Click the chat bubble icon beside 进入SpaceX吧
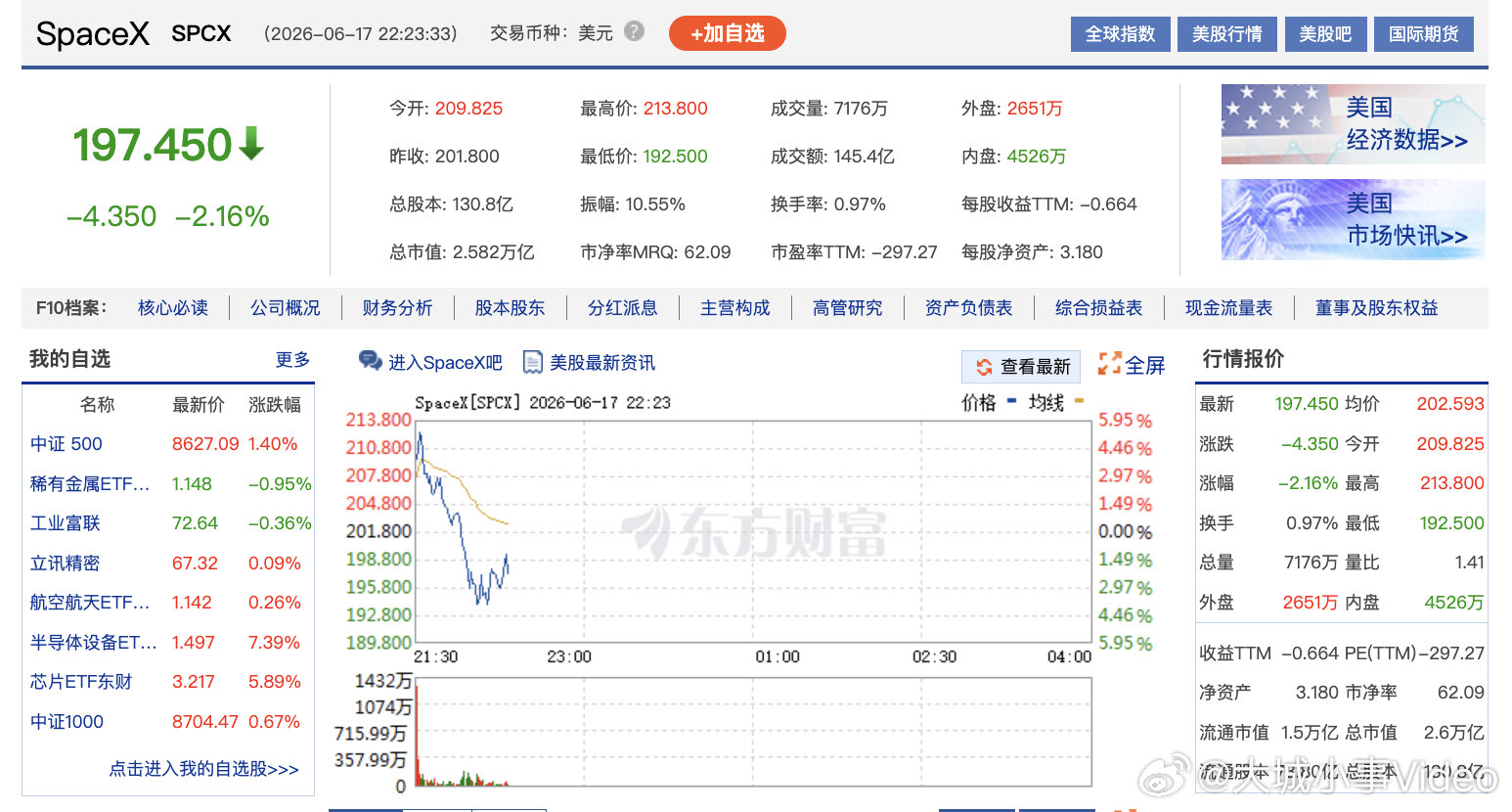Image resolution: width=1512 pixels, height=812 pixels. coord(371,362)
